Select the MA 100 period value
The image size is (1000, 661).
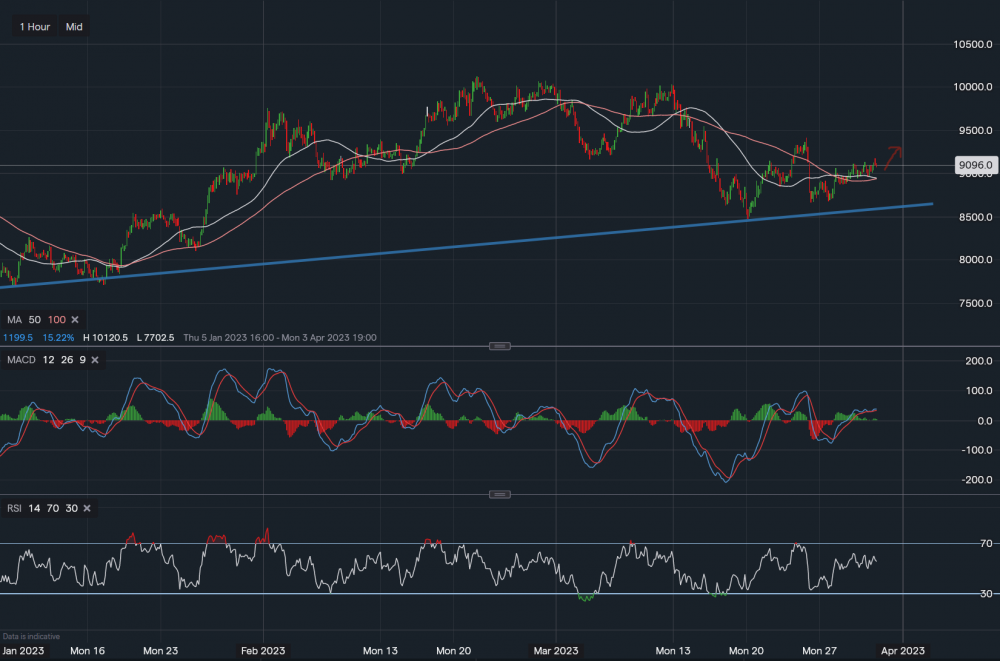coord(56,319)
